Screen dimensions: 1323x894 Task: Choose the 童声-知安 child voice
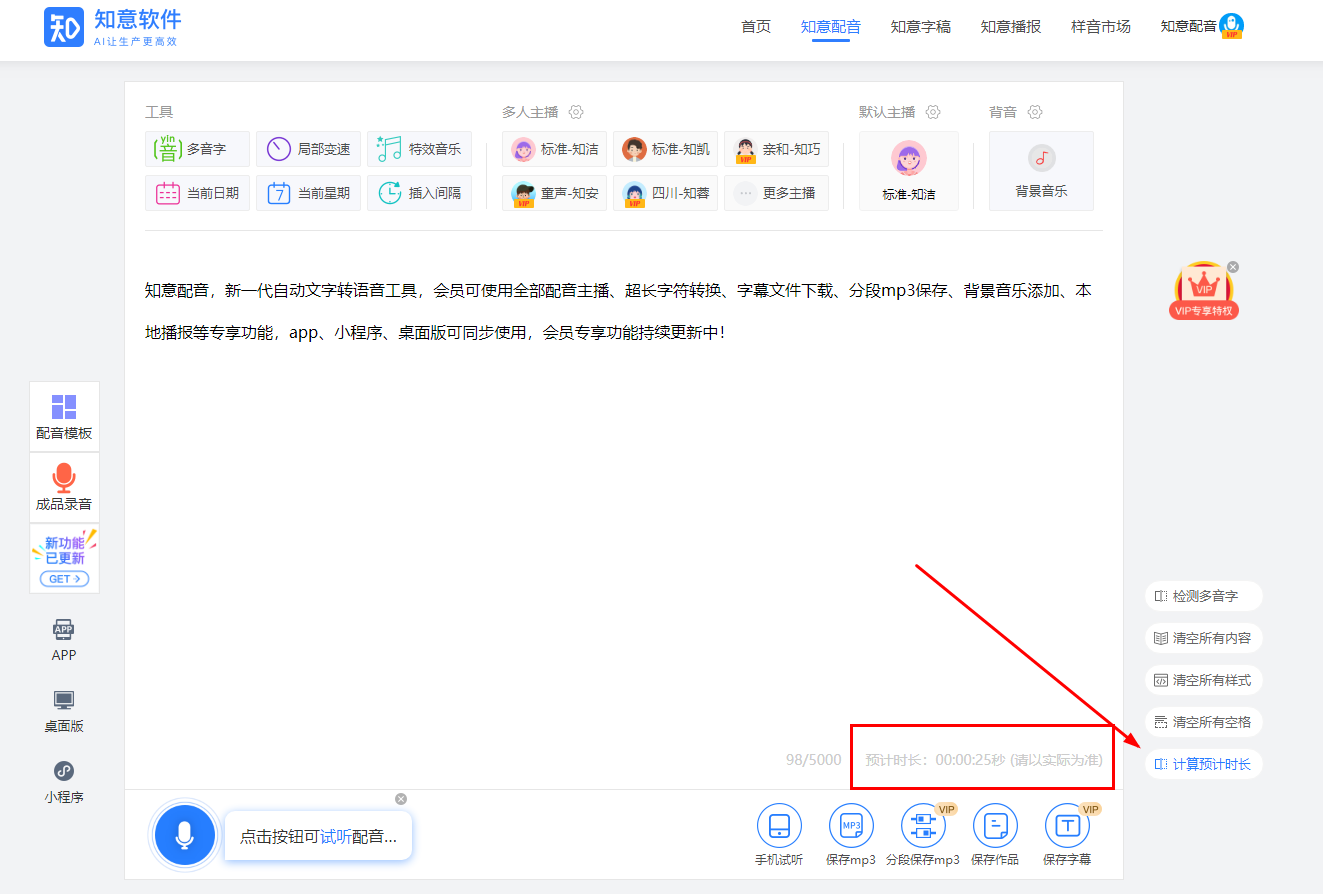click(x=554, y=193)
